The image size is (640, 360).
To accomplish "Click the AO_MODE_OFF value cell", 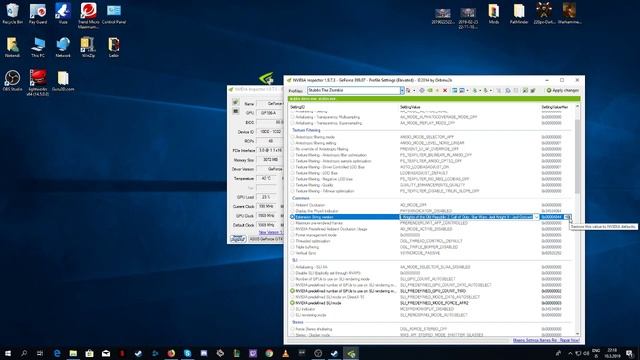I will point(413,205).
